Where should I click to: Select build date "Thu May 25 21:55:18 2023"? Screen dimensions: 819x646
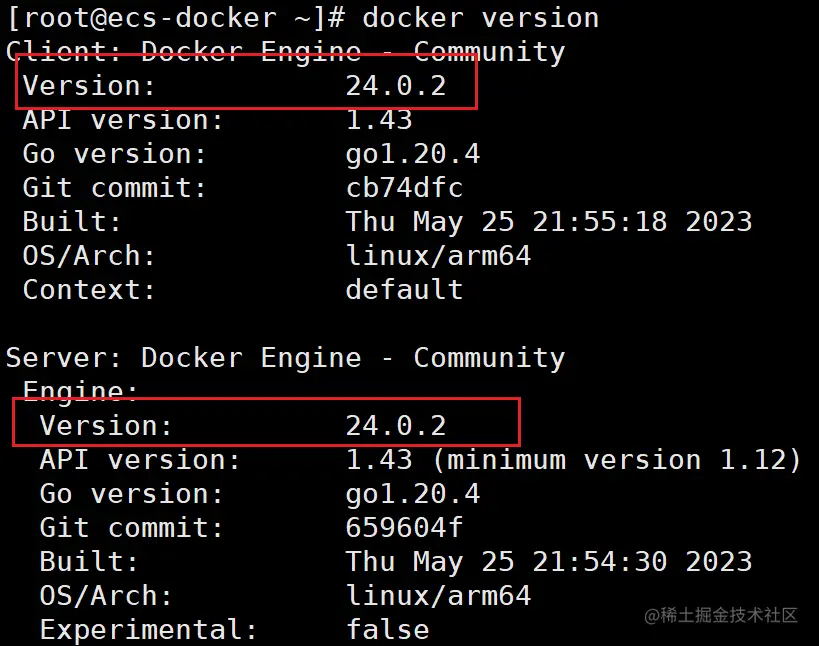(549, 223)
